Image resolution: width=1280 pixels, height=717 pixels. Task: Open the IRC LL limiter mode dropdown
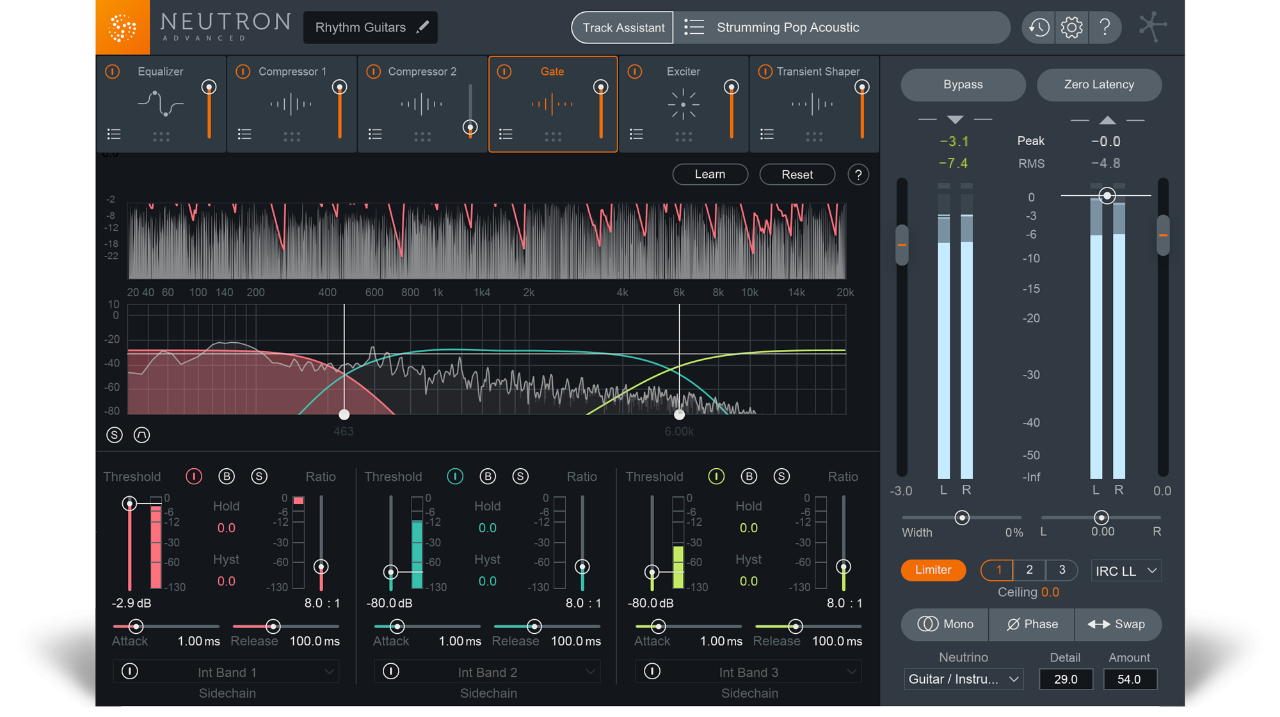1125,569
